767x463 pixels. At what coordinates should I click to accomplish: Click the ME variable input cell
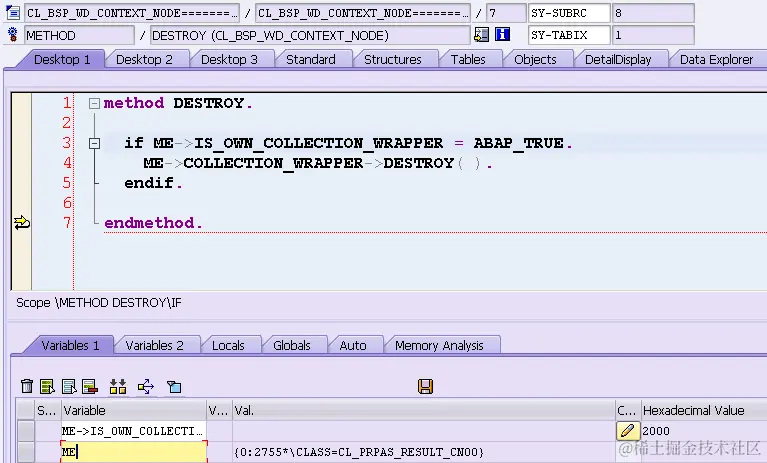pyautogui.click(x=134, y=452)
